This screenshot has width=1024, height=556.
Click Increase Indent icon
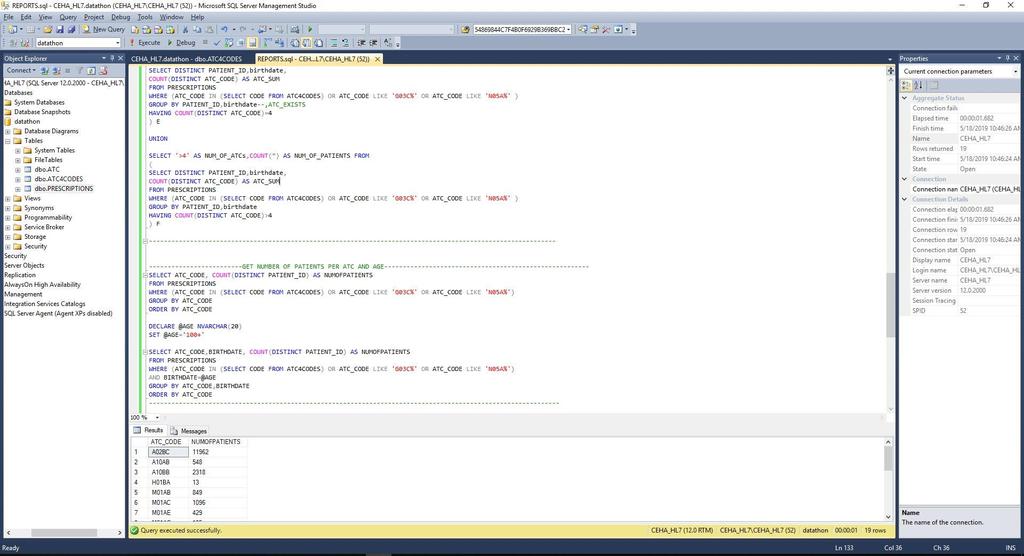(x=373, y=42)
